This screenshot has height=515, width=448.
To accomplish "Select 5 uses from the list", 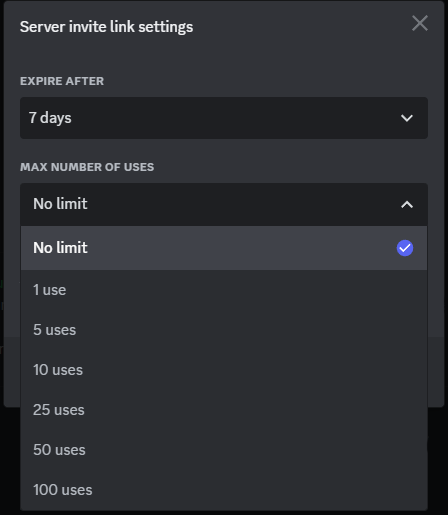I will coord(224,330).
